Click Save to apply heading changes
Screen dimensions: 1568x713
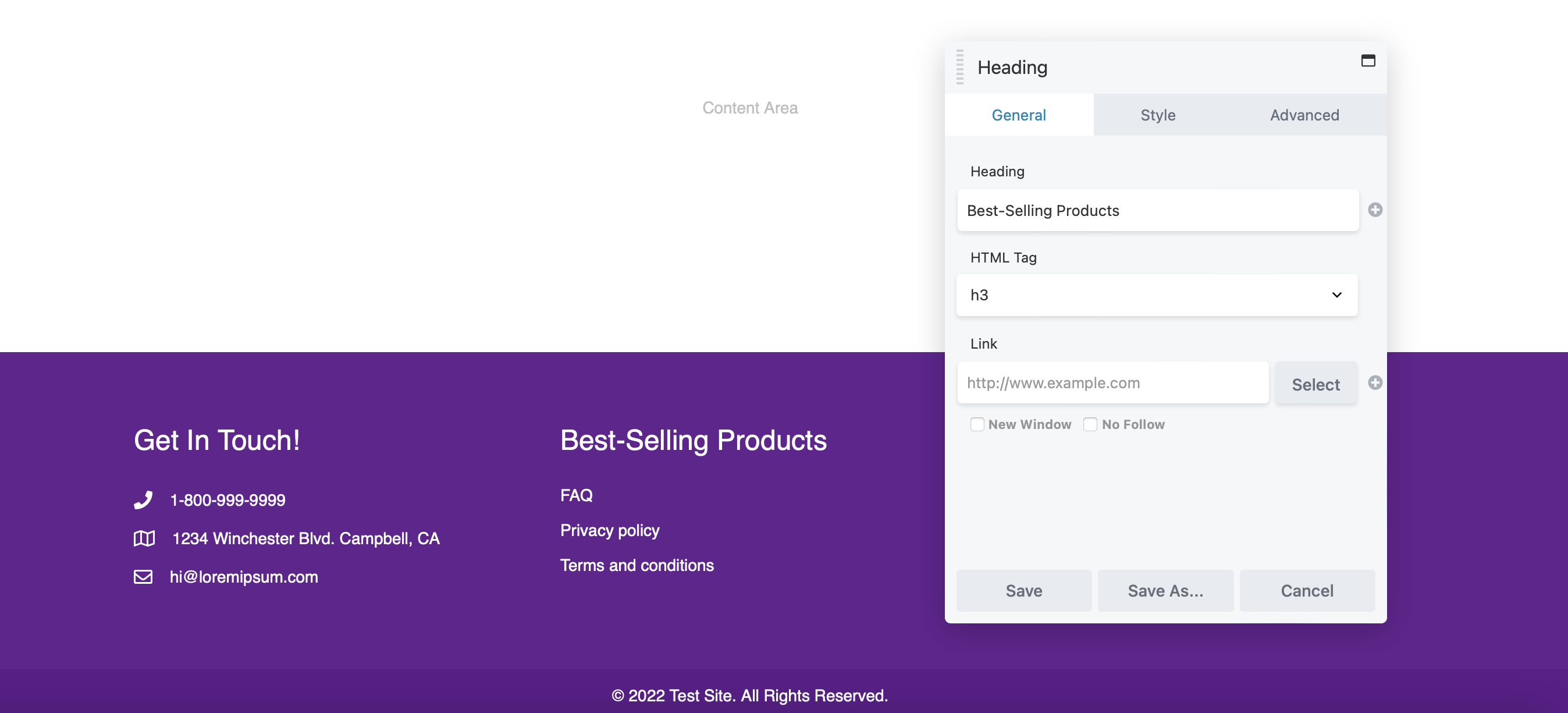(x=1024, y=590)
